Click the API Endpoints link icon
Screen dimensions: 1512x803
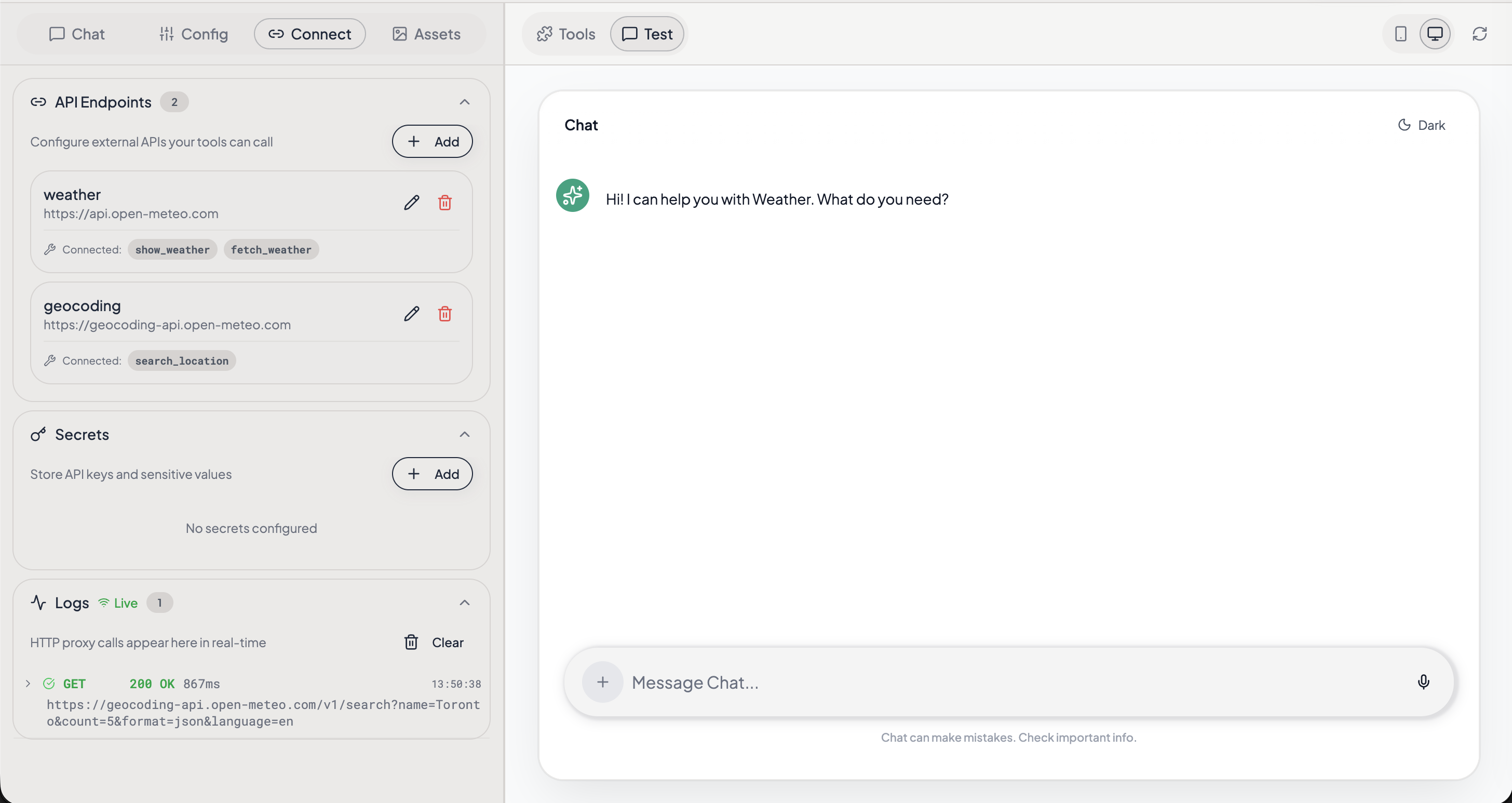coord(38,102)
